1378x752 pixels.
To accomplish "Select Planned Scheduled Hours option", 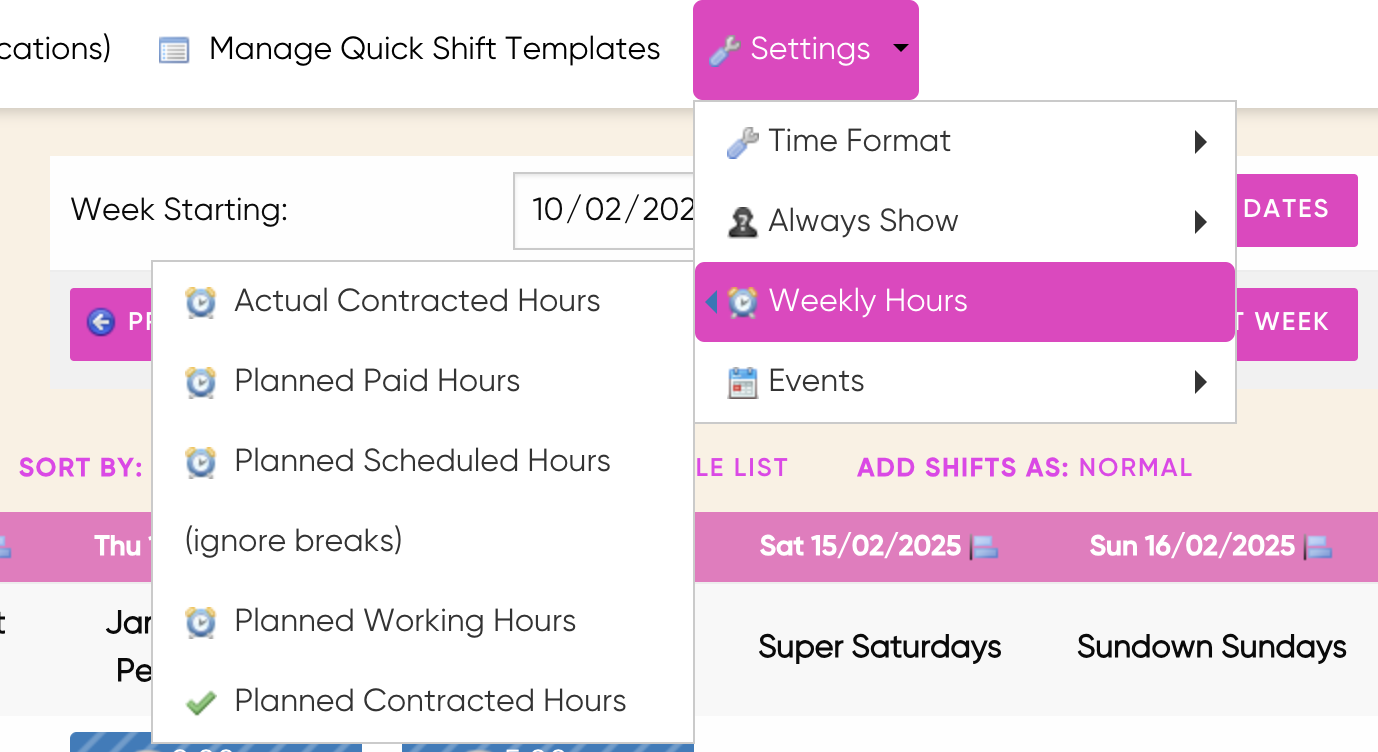I will [421, 461].
